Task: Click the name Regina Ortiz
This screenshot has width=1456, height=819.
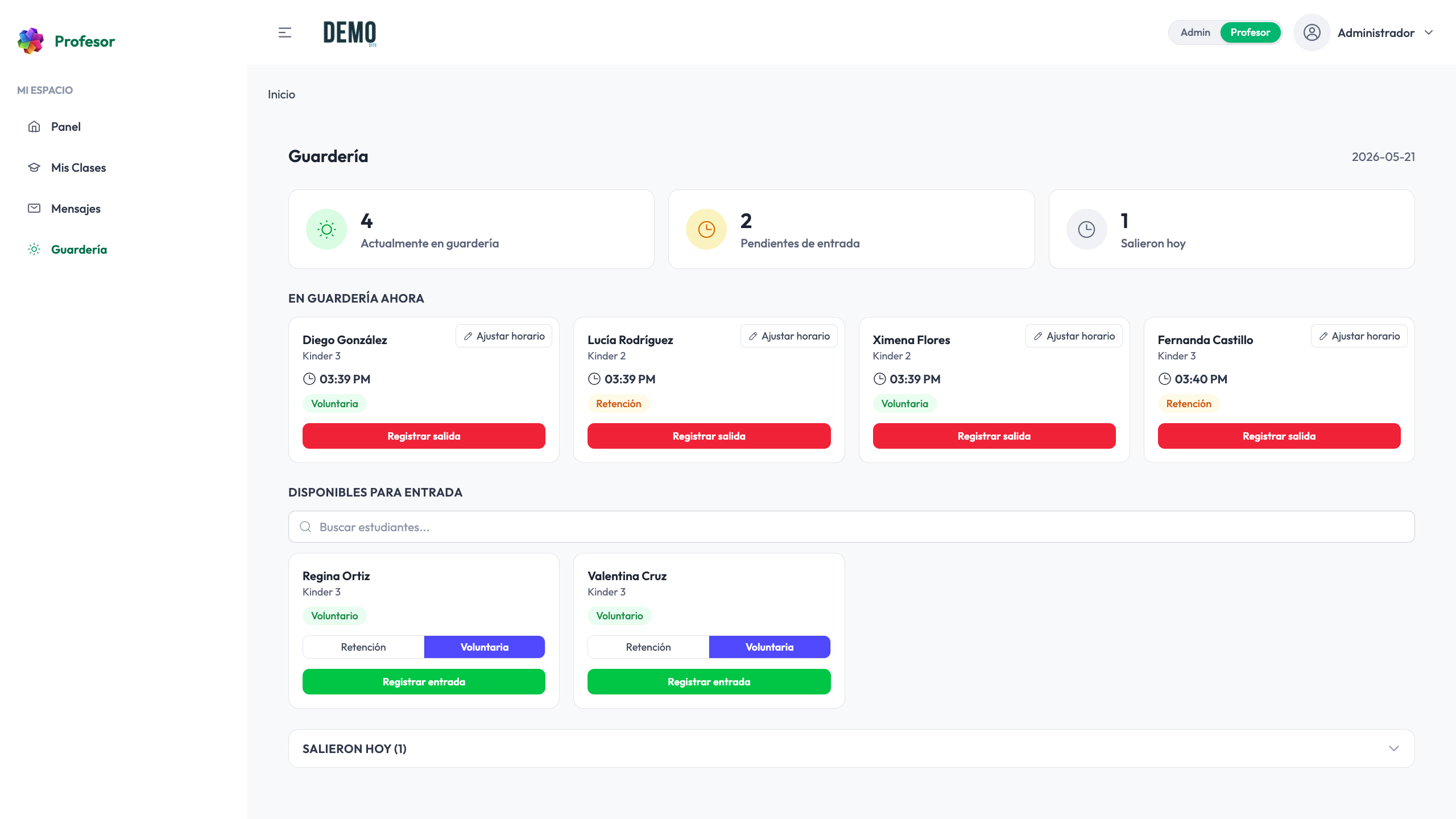Action: (336, 576)
